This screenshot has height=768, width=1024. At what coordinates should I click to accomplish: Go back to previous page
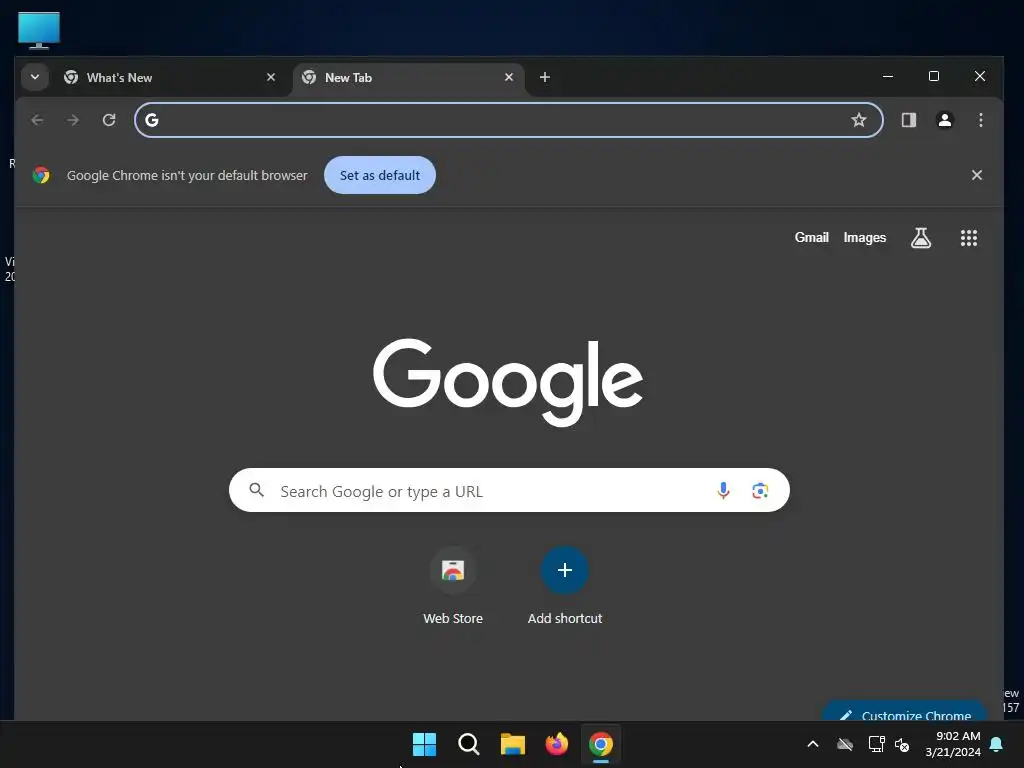click(x=37, y=120)
